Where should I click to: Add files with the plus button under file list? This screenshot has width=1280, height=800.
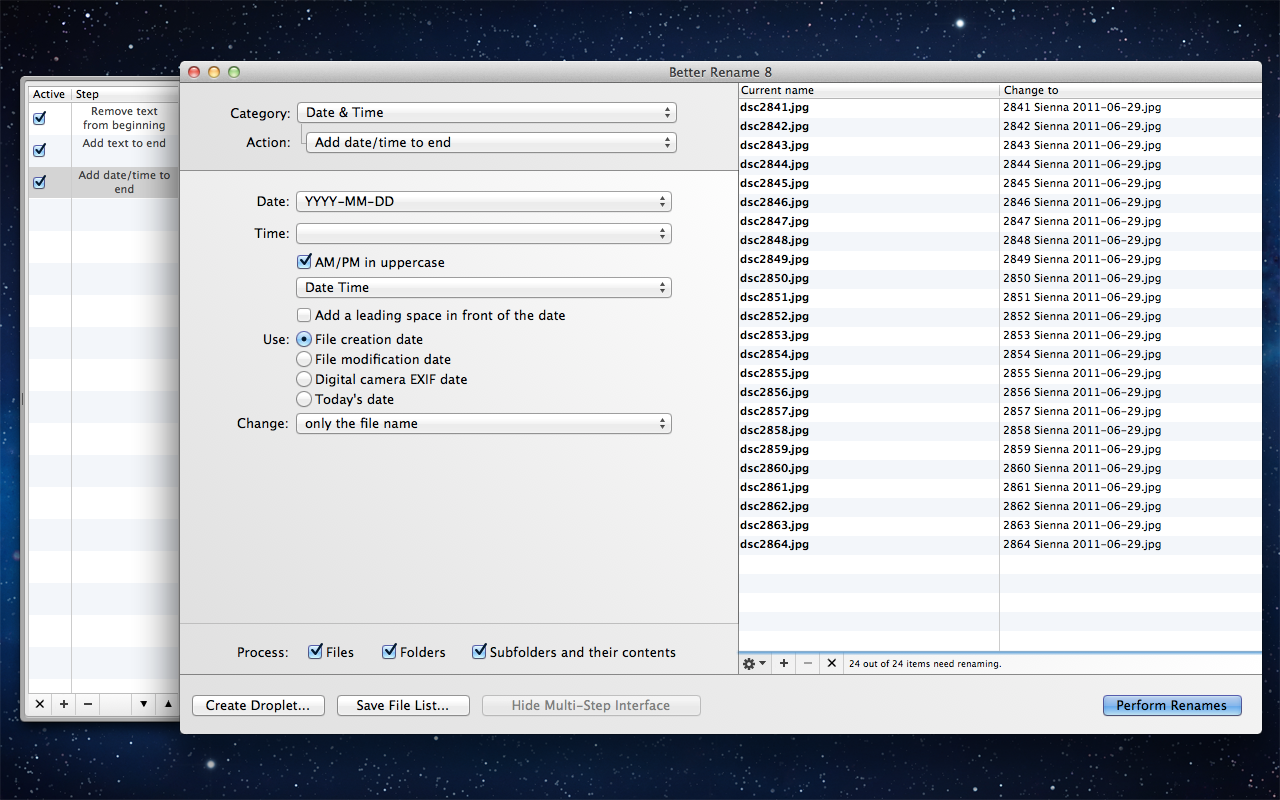pos(784,663)
